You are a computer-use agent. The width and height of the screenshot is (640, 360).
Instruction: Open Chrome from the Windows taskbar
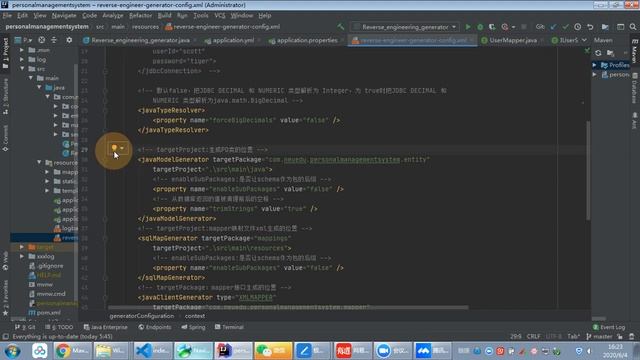pyautogui.click(x=73, y=351)
